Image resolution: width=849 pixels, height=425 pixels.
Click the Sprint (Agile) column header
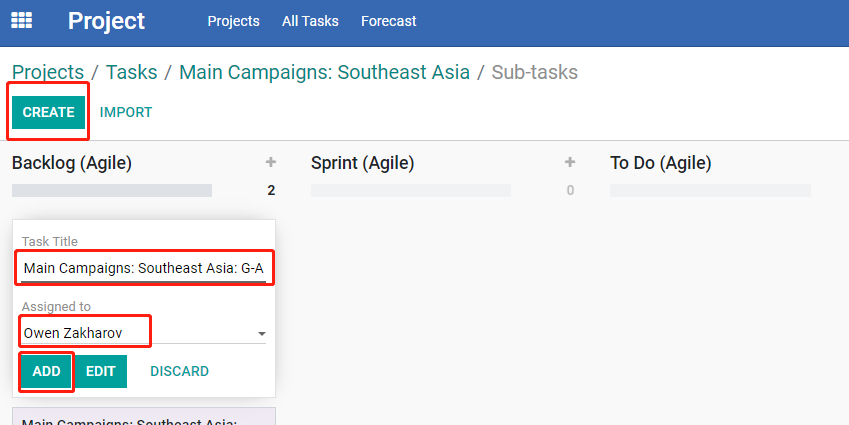[x=362, y=163]
